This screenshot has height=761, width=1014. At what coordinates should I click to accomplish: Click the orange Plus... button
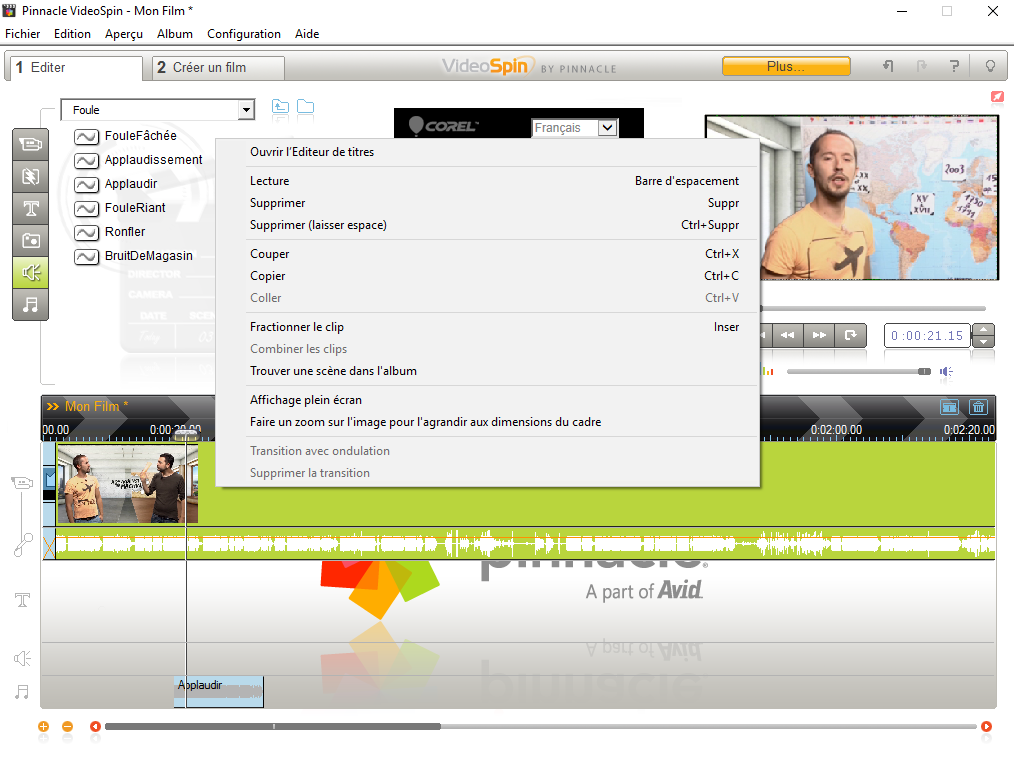[786, 66]
